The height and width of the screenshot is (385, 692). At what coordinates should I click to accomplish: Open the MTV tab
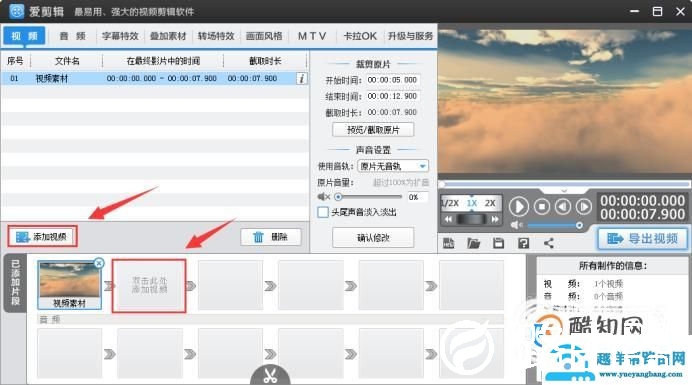click(x=312, y=36)
